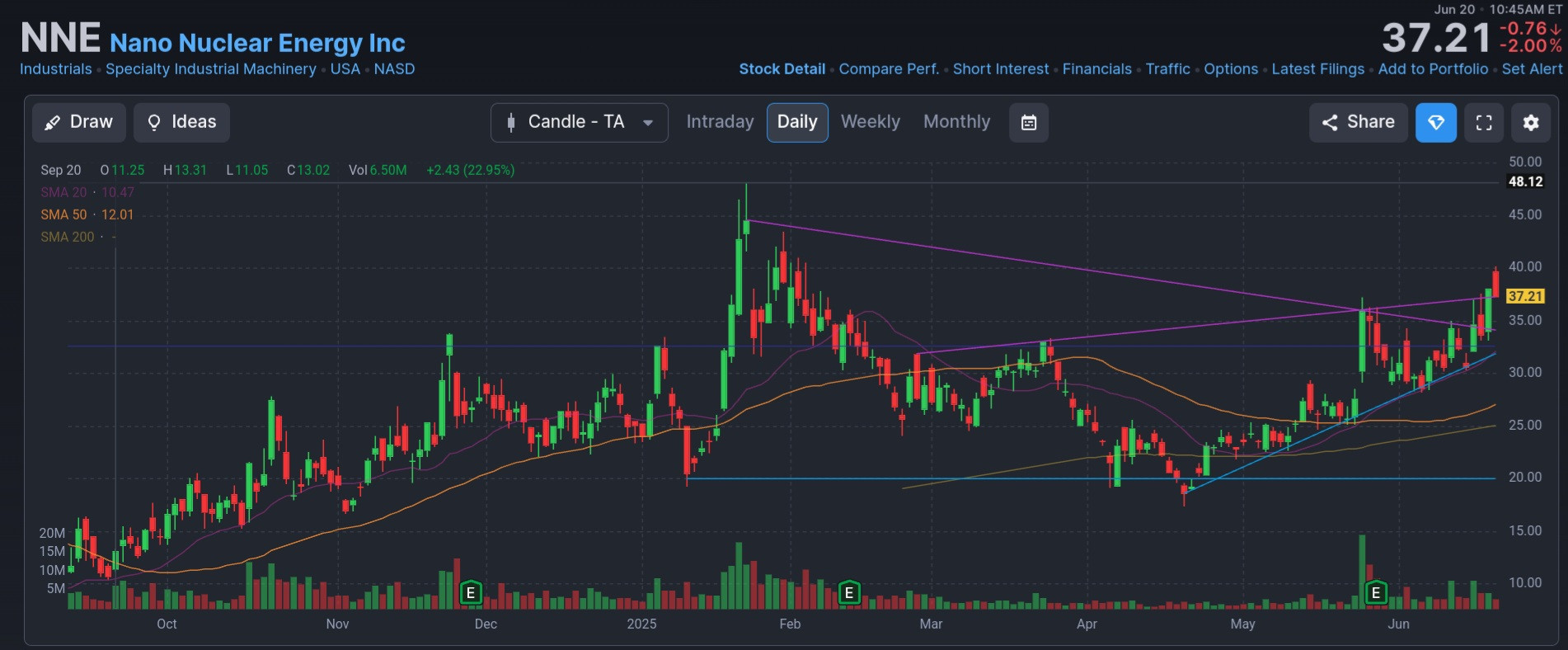
Task: Open the calendar date range picker
Action: pyautogui.click(x=1029, y=122)
